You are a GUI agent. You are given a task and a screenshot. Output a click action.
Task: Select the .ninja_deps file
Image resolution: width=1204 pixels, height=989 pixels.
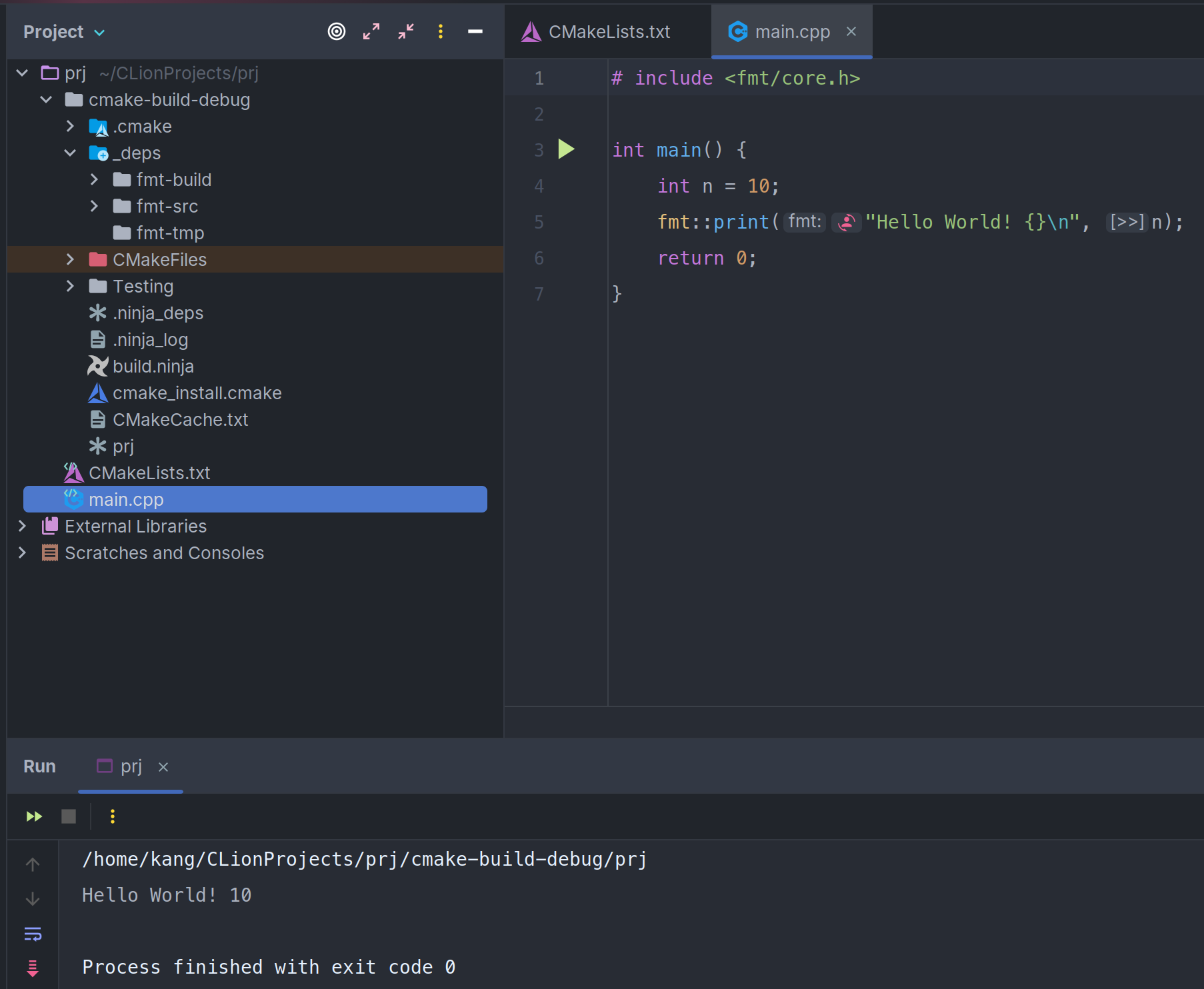[x=158, y=313]
